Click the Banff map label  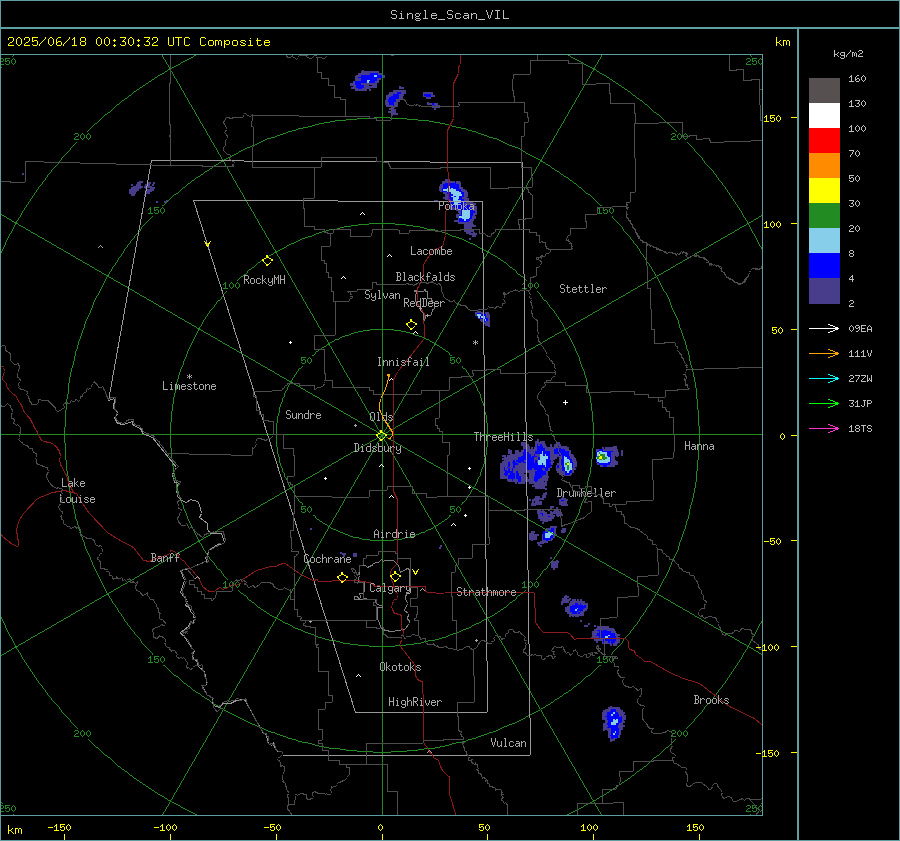[165, 557]
